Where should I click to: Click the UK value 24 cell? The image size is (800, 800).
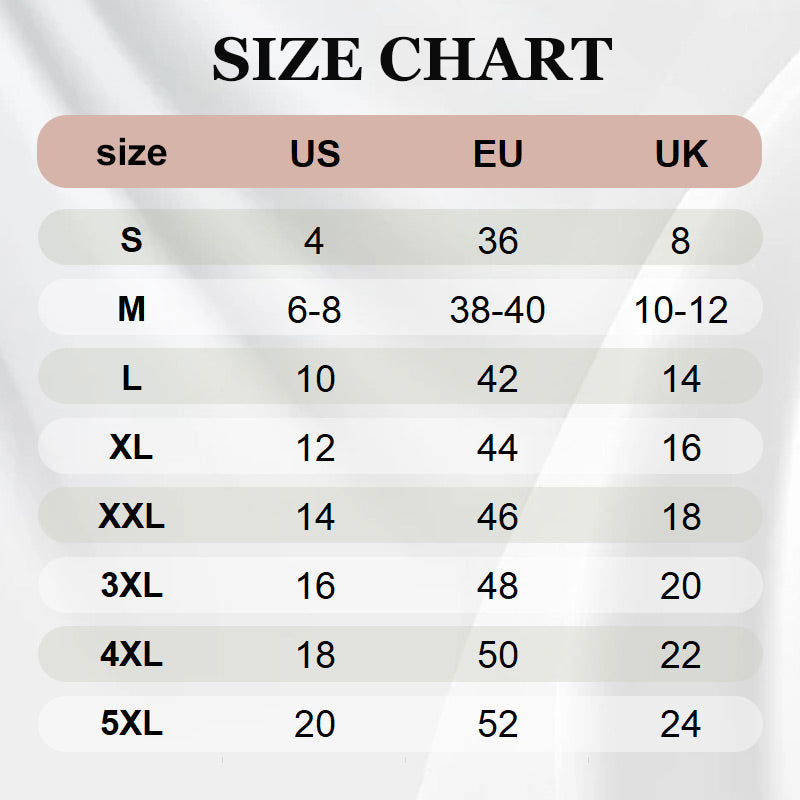pyautogui.click(x=681, y=723)
